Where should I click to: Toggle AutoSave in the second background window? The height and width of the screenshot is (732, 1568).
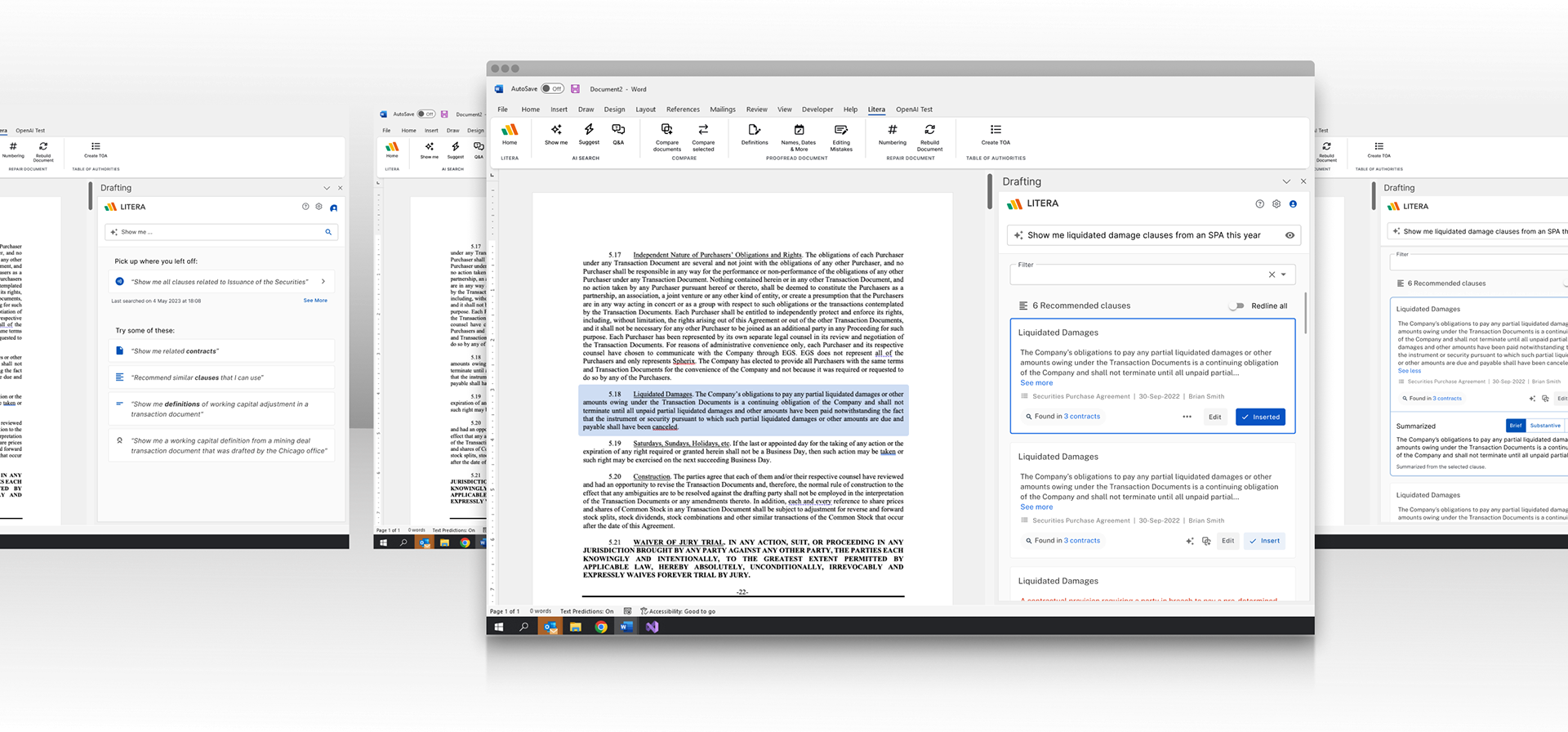[x=426, y=114]
